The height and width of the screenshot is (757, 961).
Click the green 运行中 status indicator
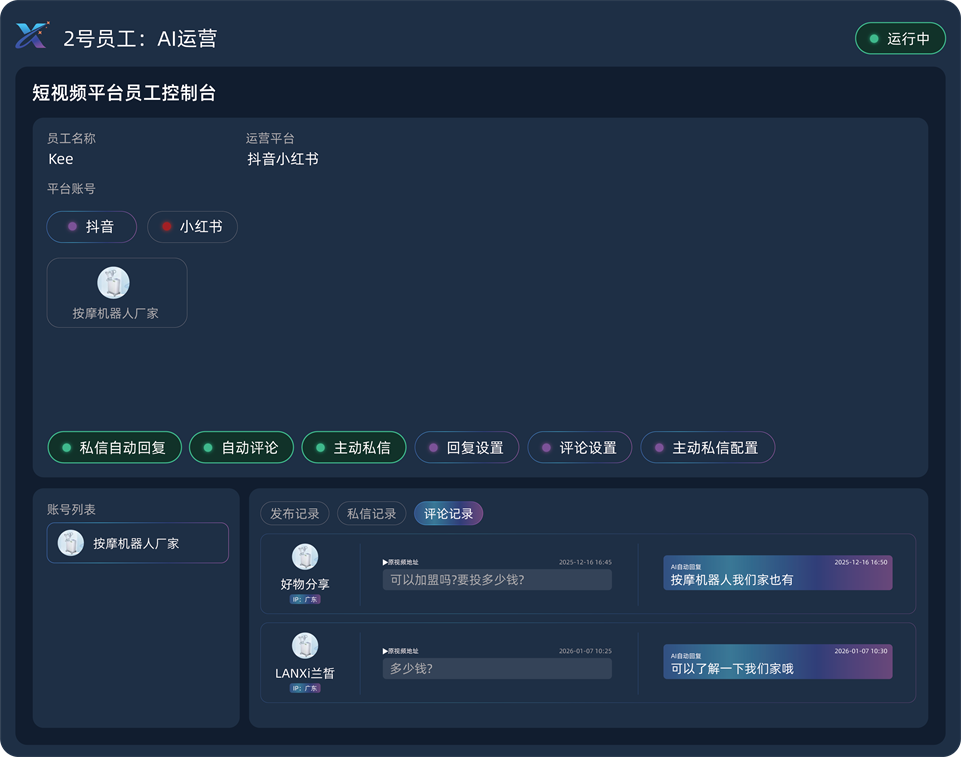click(x=900, y=39)
